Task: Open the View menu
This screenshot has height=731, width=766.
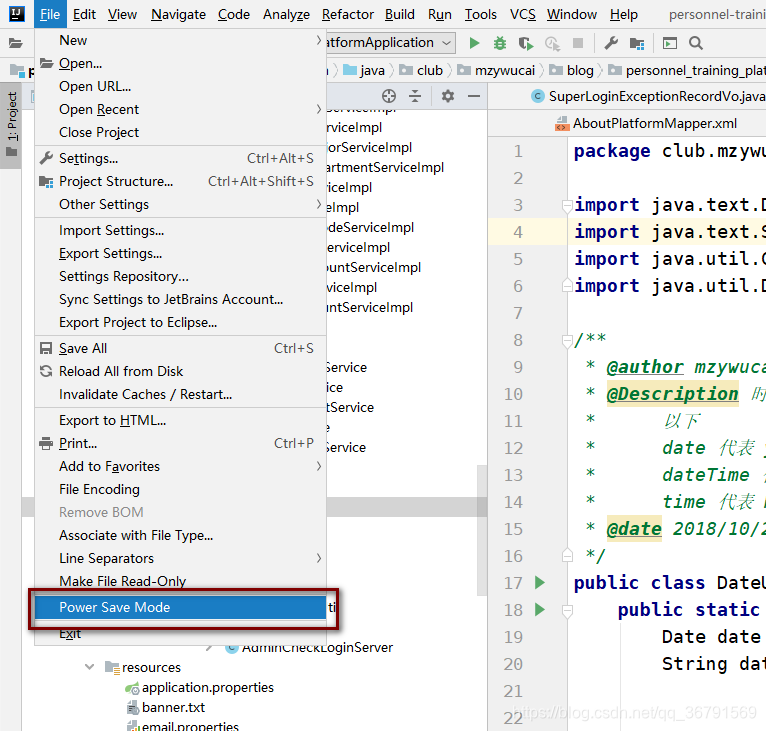Action: 122,15
